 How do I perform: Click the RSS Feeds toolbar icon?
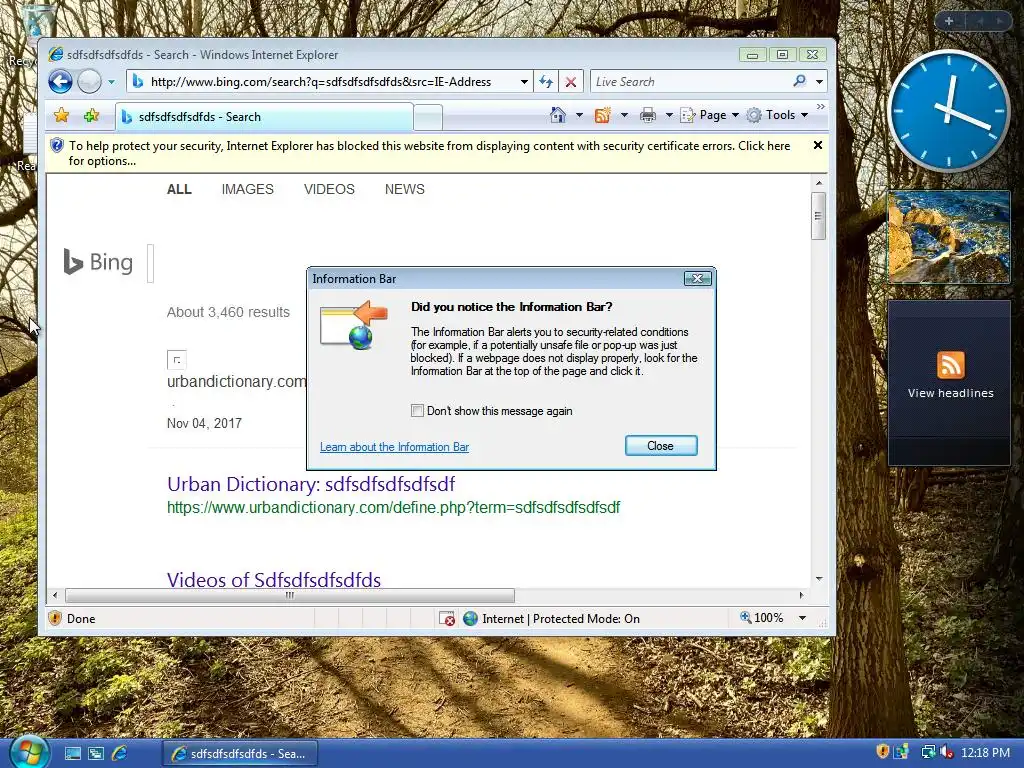coord(602,115)
